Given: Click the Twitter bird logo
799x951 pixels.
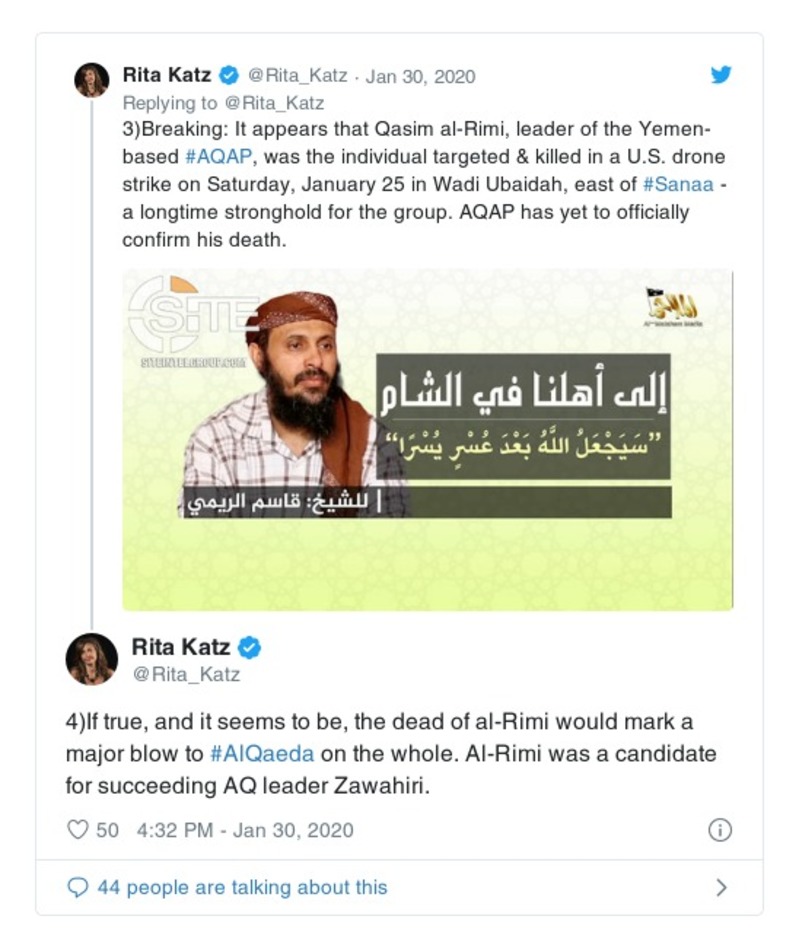Looking at the screenshot, I should click(720, 75).
